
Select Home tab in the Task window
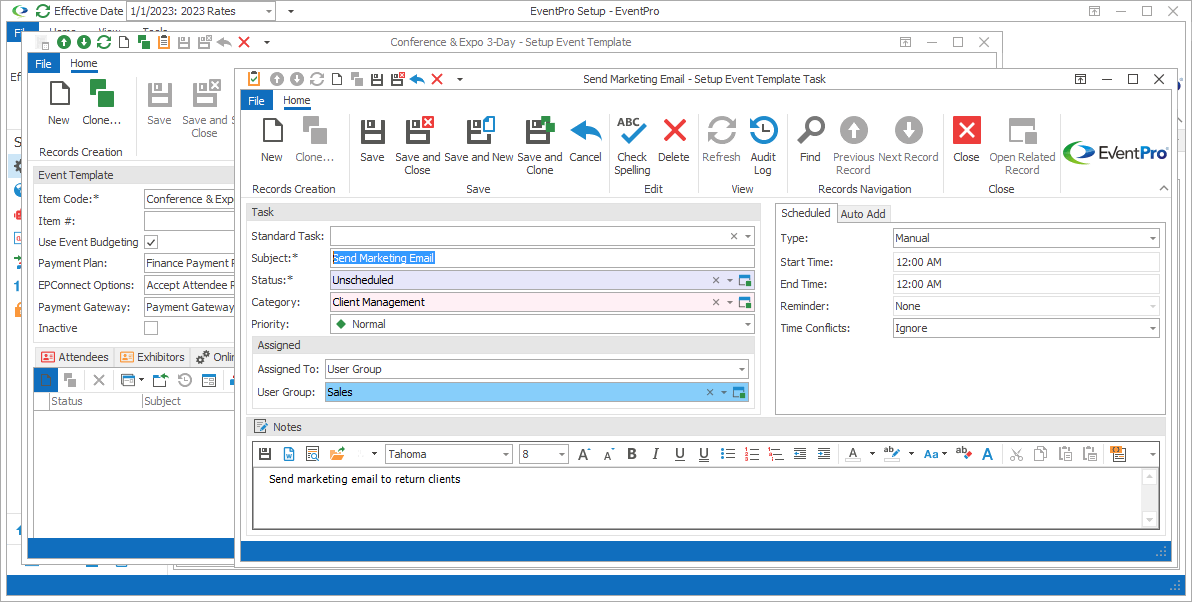tap(296, 100)
